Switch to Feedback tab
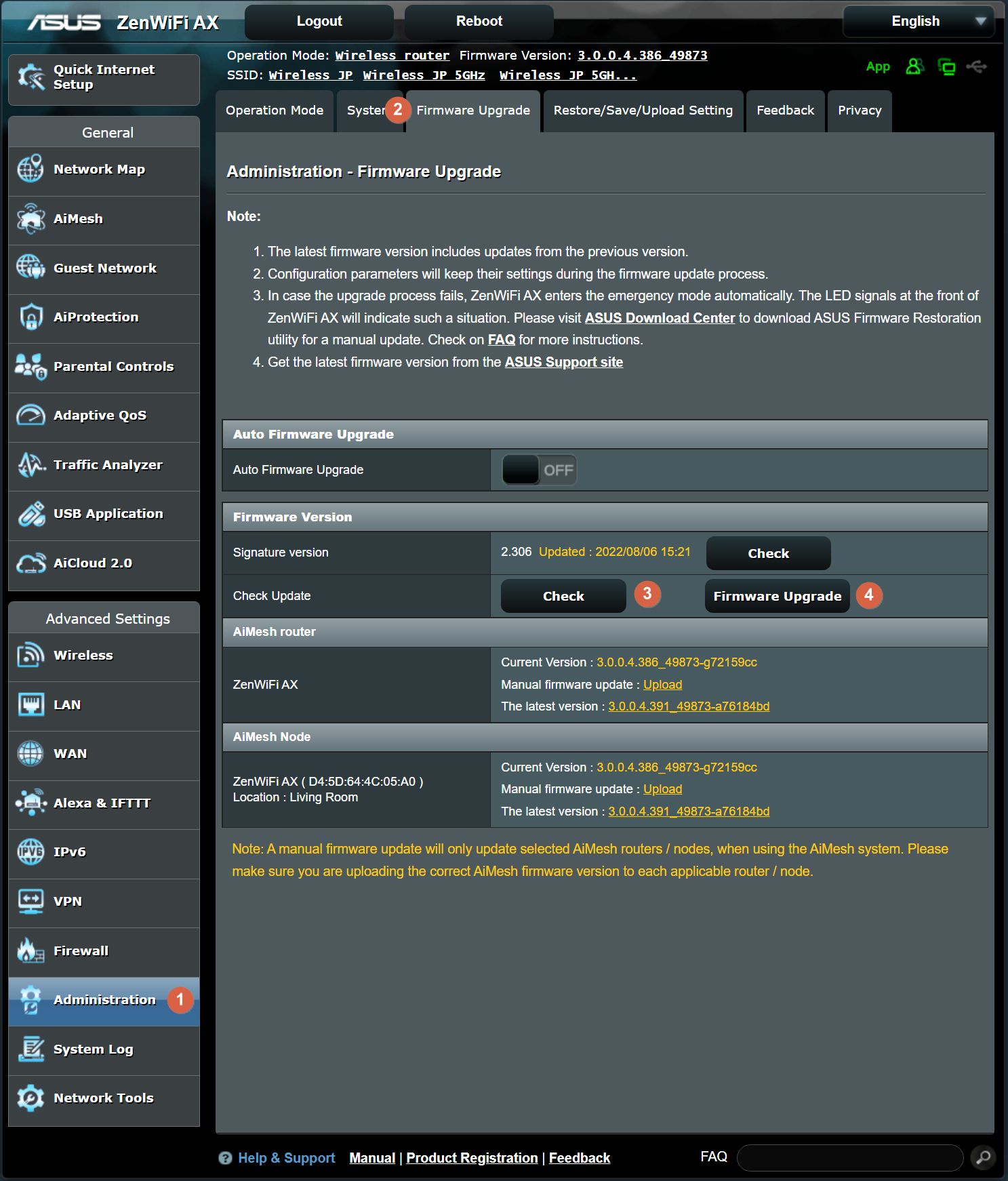This screenshot has width=1008, height=1181. 785,111
